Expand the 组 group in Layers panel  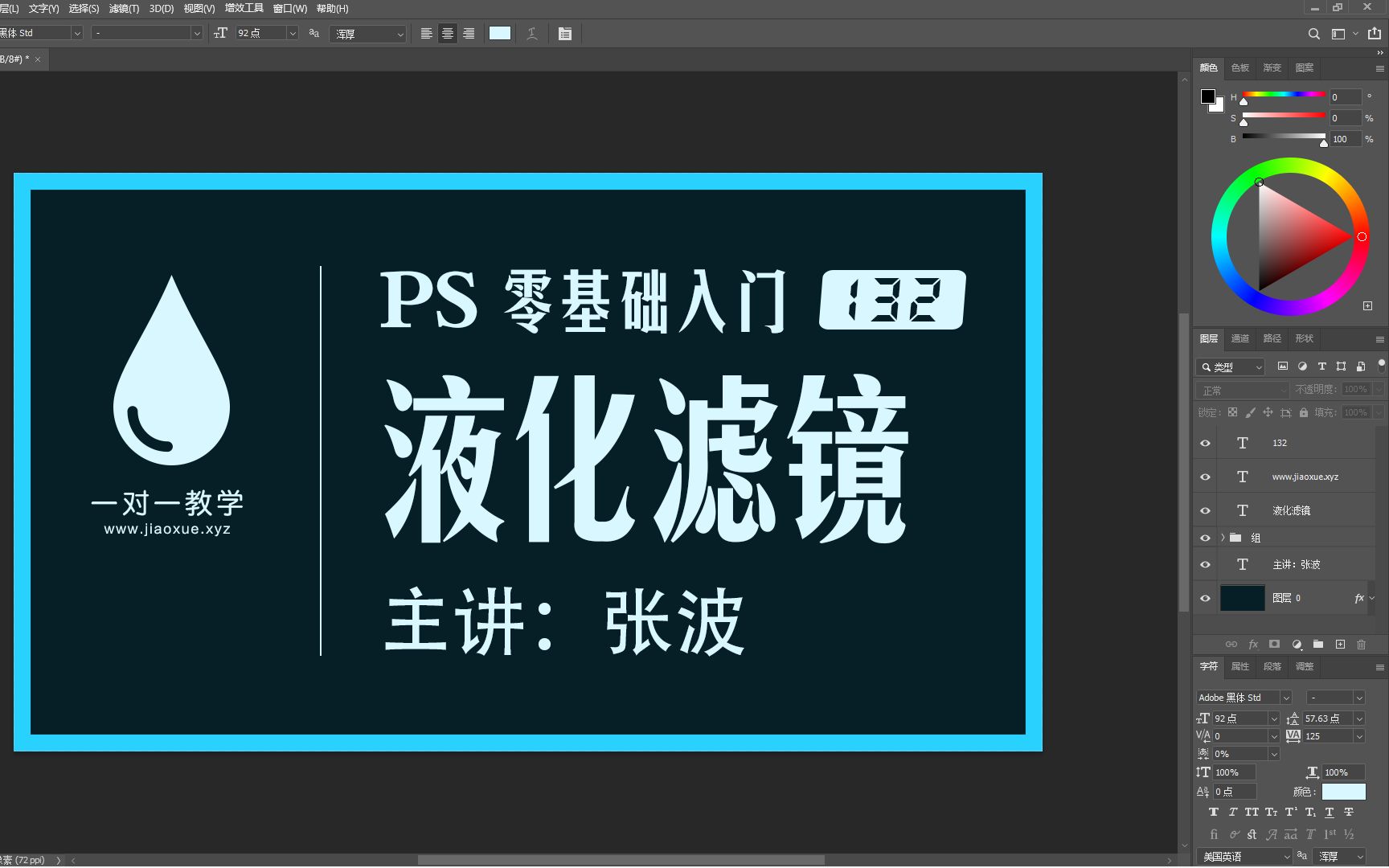(x=1223, y=537)
